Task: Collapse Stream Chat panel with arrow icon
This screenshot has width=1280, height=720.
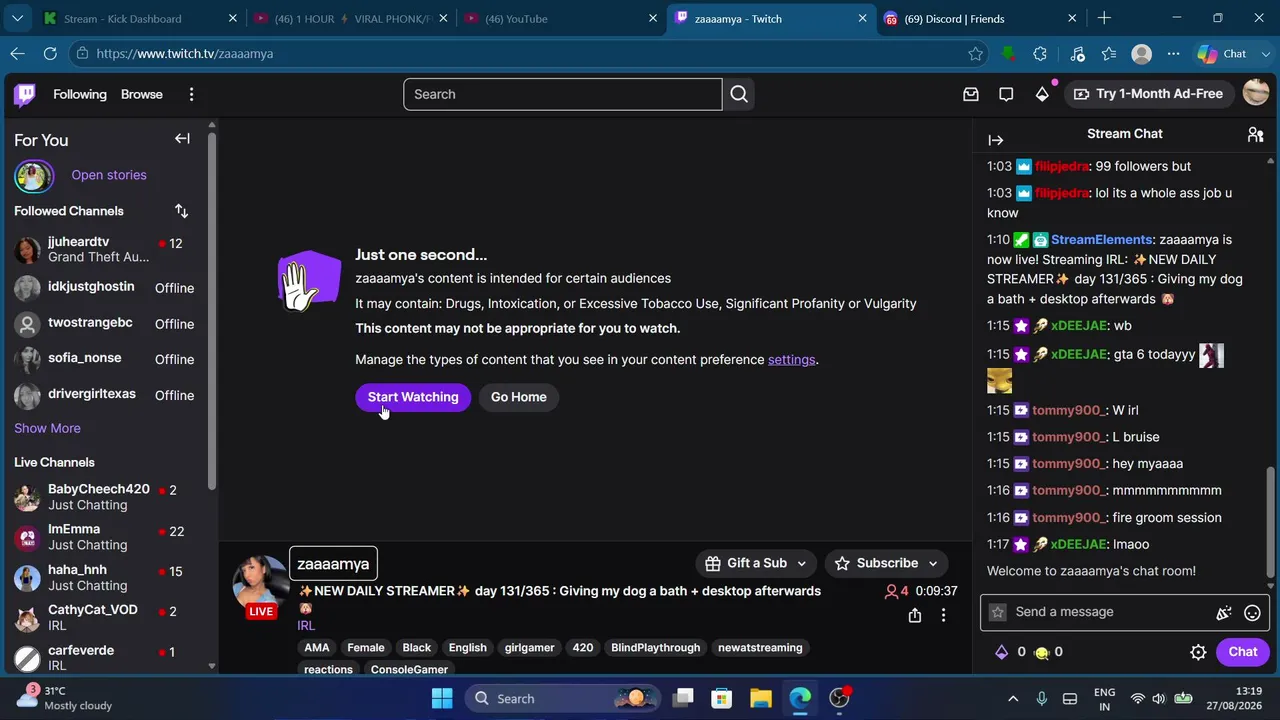Action: pyautogui.click(x=995, y=140)
